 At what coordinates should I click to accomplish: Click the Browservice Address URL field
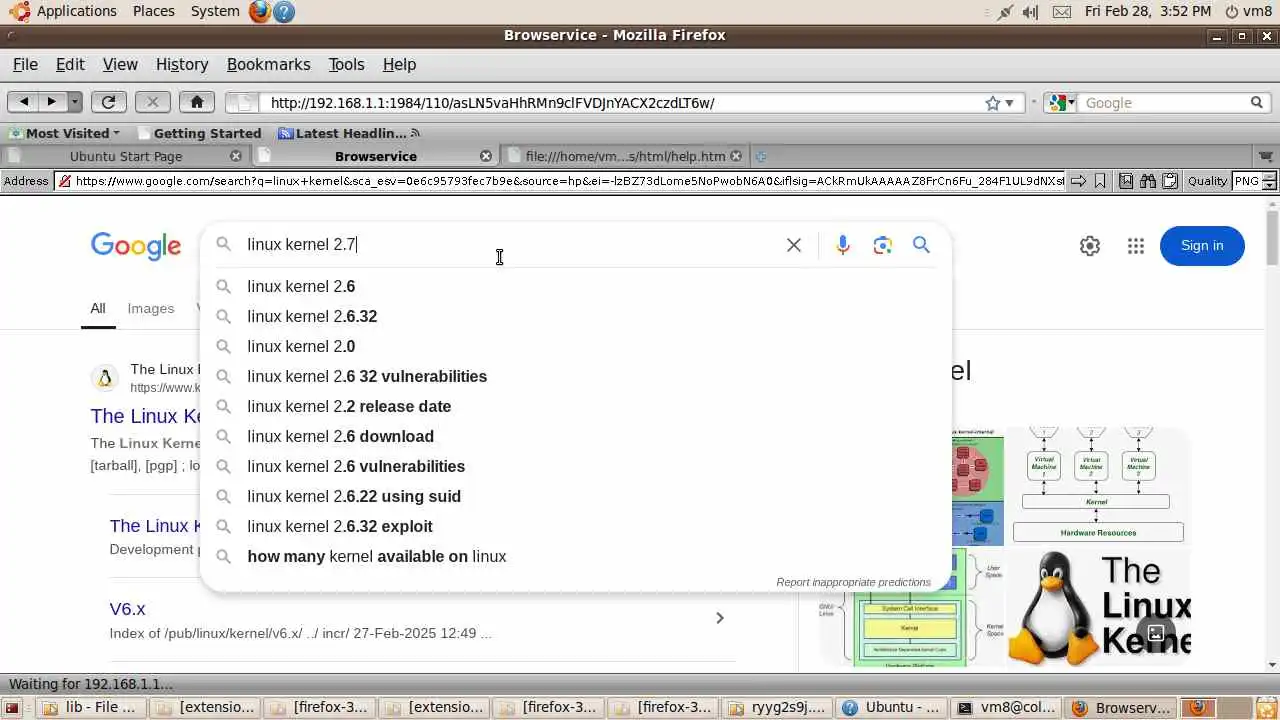(x=560, y=181)
